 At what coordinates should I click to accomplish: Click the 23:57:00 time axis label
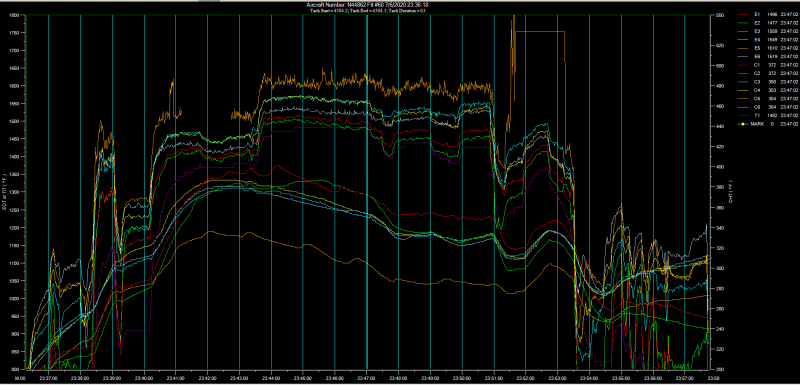point(685,378)
